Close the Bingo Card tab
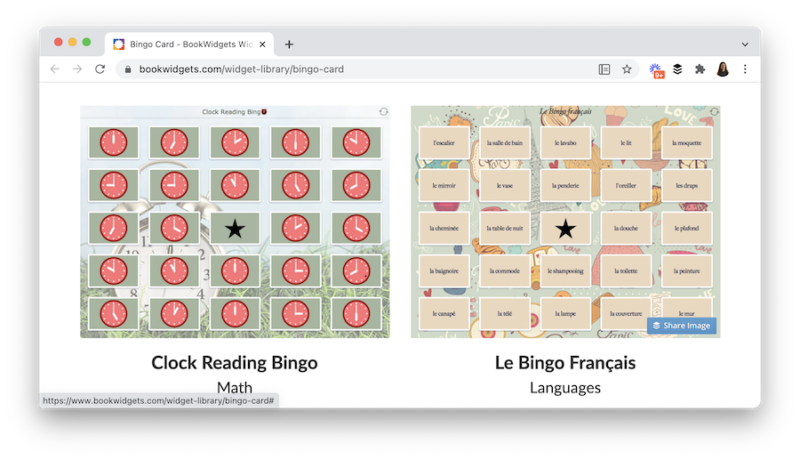 click(x=262, y=44)
